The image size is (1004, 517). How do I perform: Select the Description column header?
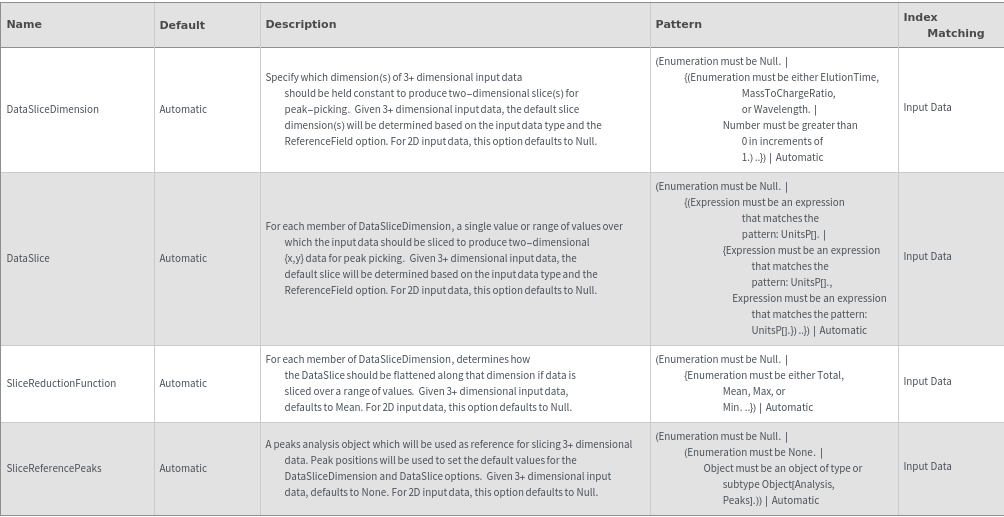pos(301,24)
